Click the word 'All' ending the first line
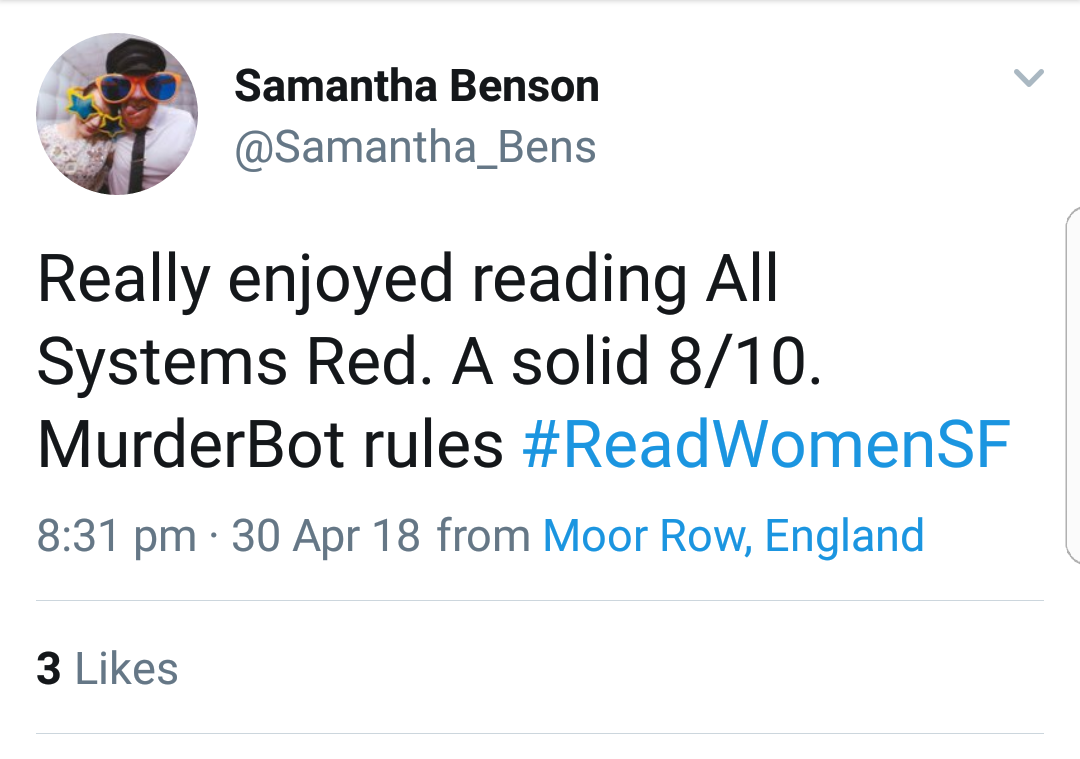 coord(742,280)
